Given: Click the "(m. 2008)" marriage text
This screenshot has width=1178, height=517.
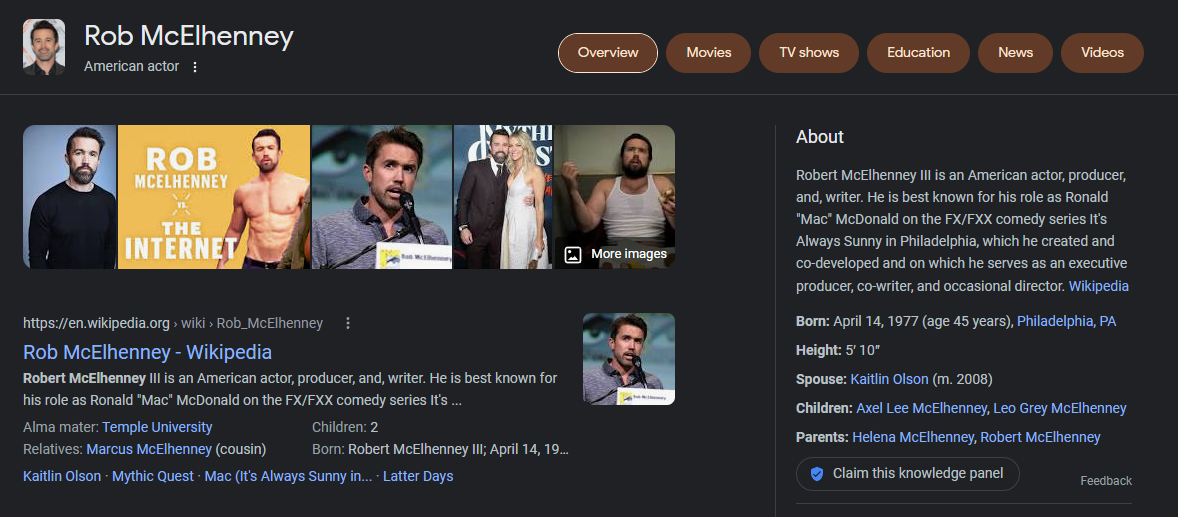Looking at the screenshot, I should 962,379.
